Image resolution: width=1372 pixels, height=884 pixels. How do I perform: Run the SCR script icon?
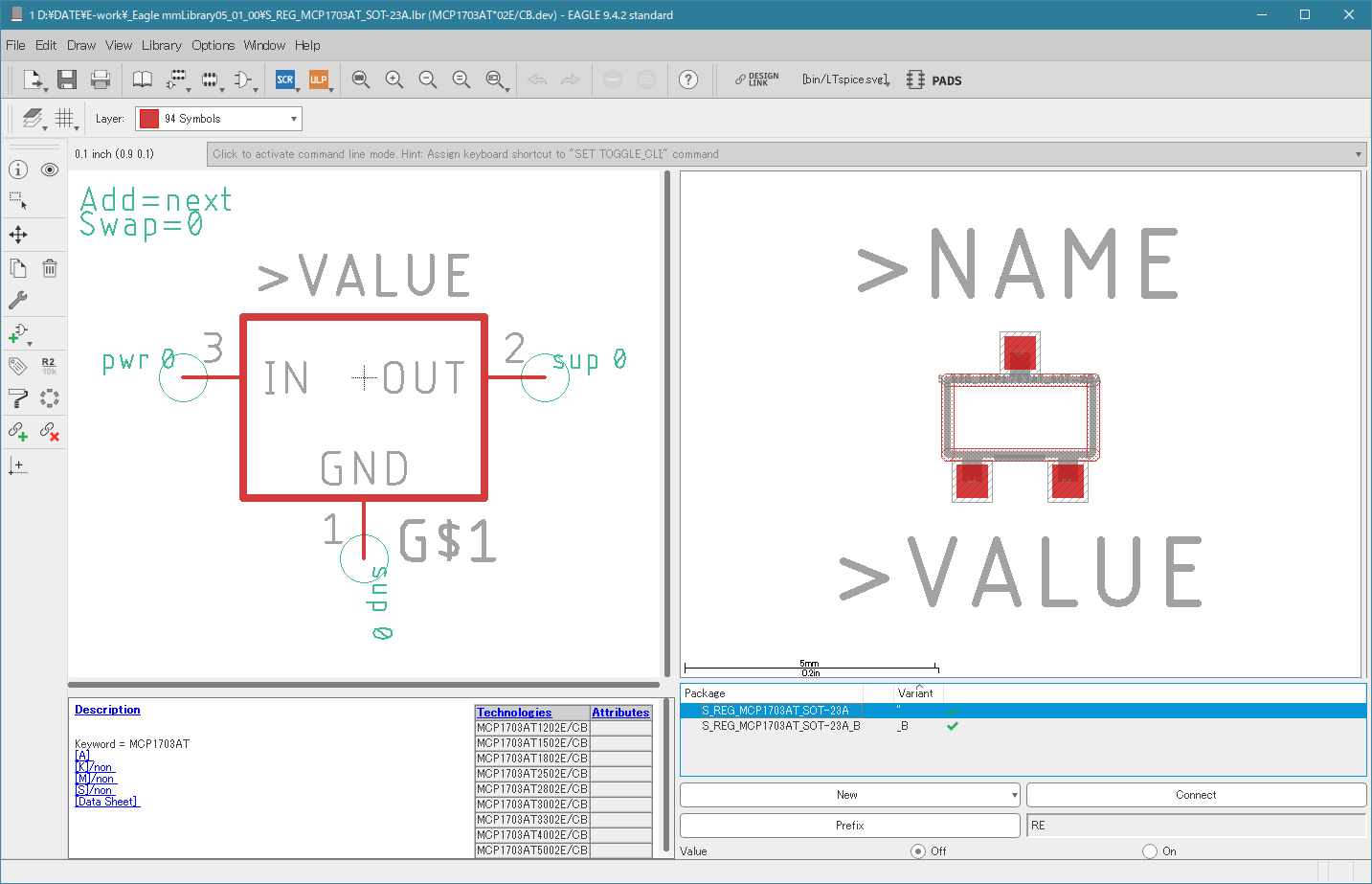(x=285, y=79)
